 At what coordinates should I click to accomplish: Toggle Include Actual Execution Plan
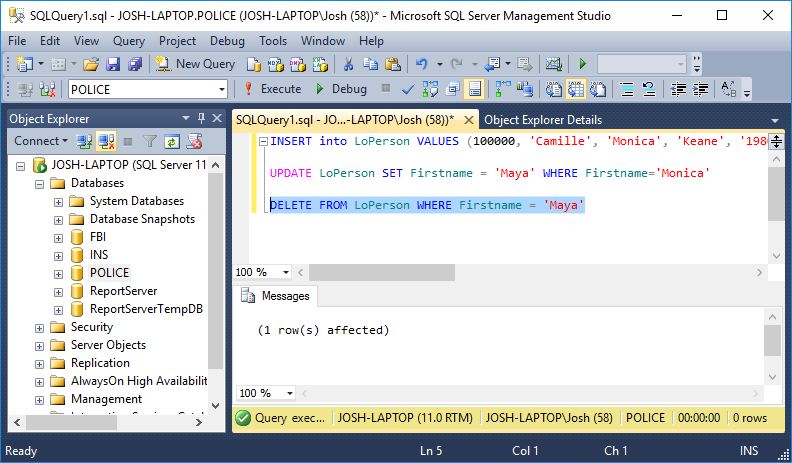point(504,89)
